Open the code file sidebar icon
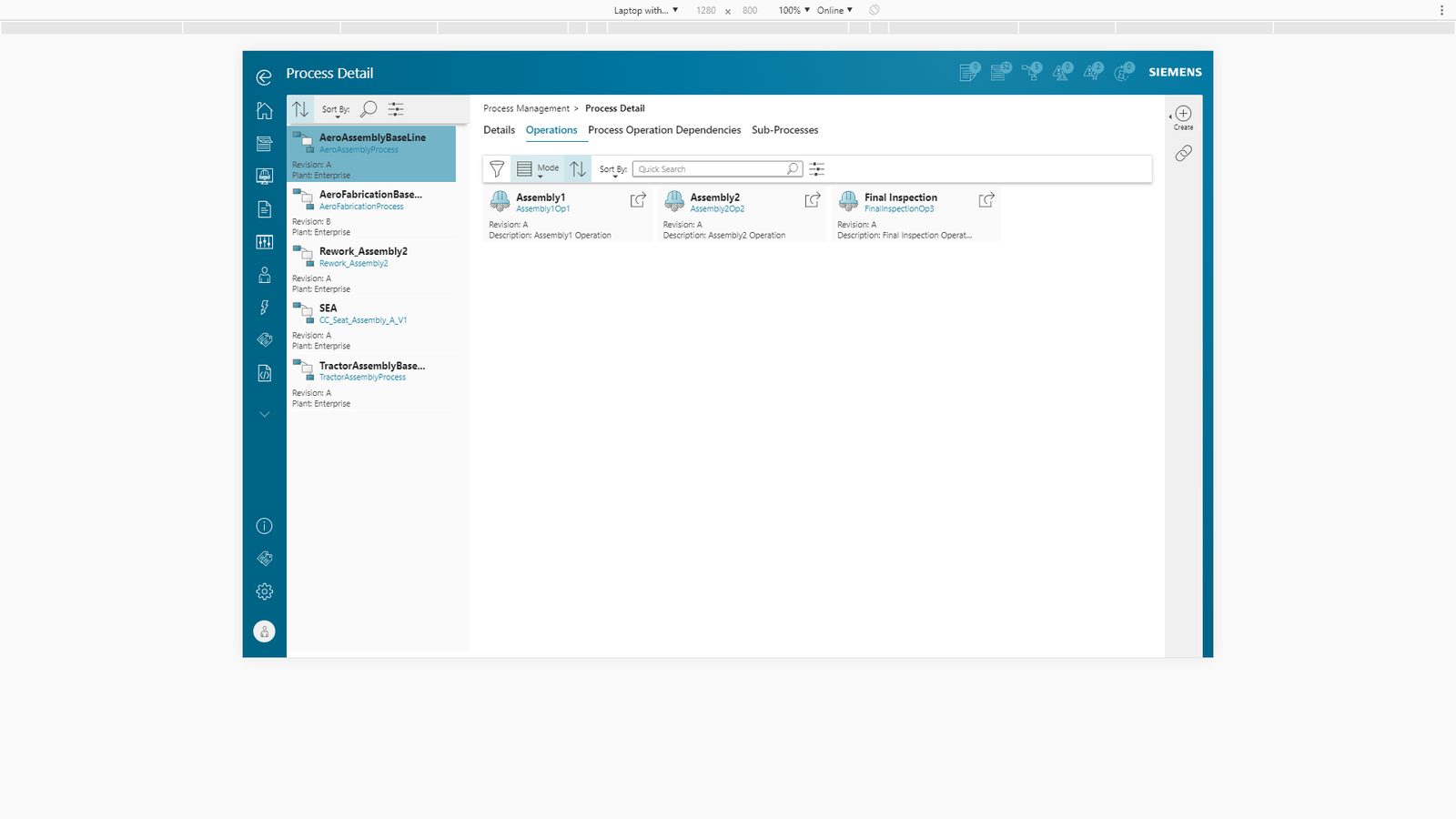 click(x=265, y=373)
